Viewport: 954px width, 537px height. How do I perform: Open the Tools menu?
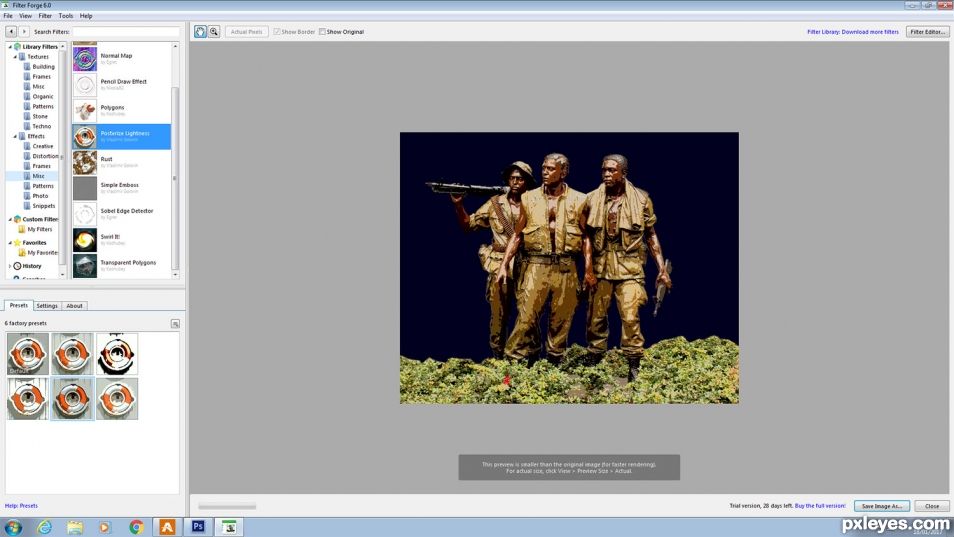[x=66, y=16]
